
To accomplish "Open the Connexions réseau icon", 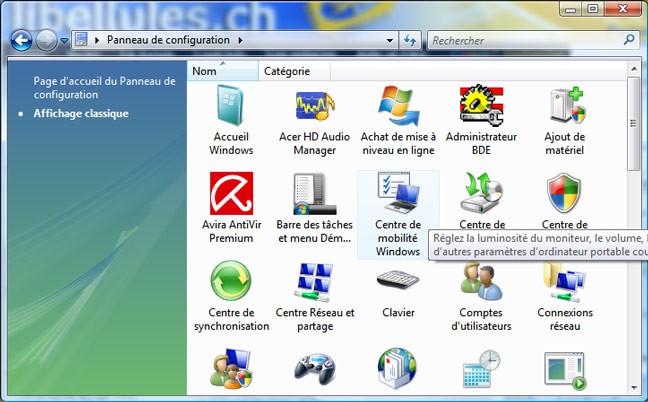I will [565, 282].
